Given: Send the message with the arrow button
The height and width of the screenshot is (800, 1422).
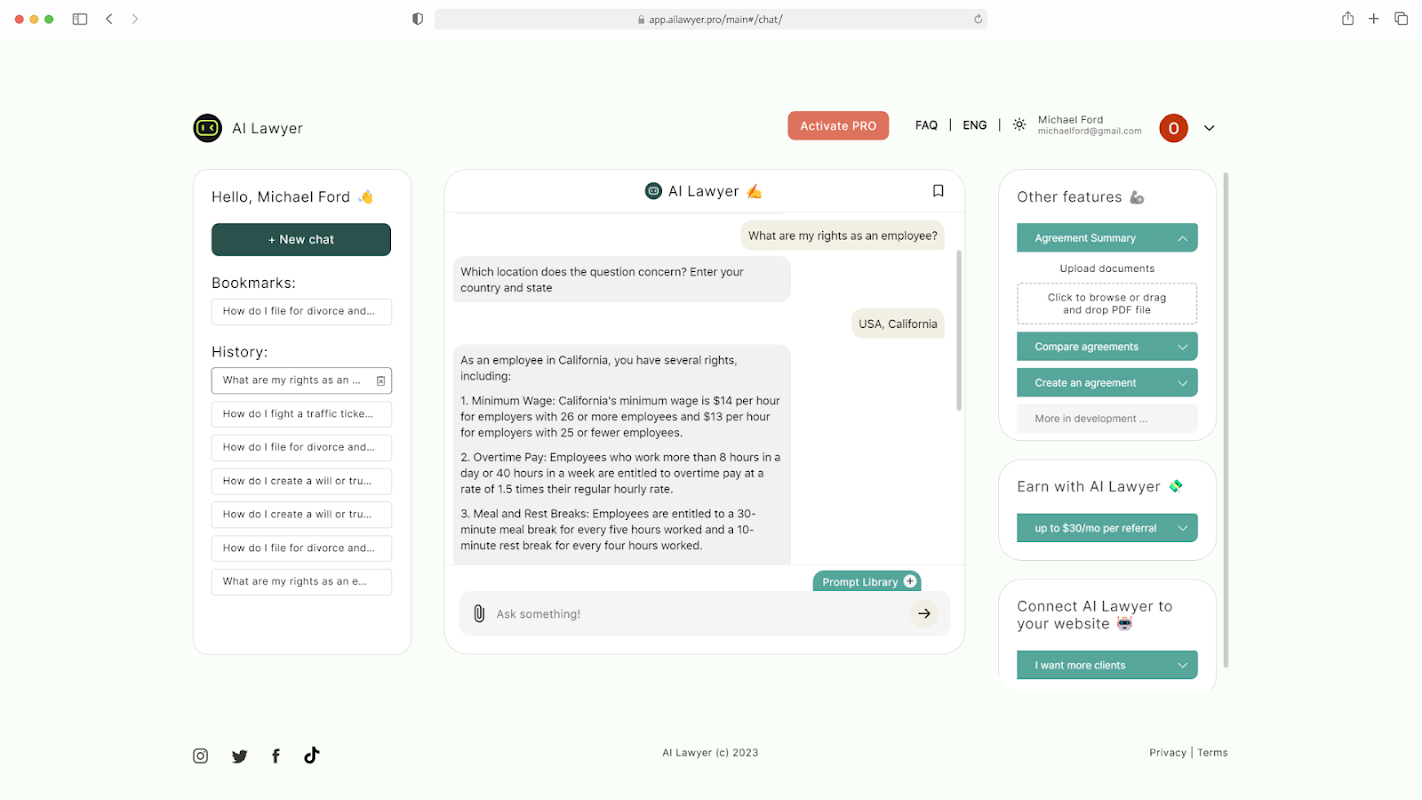Looking at the screenshot, I should coord(924,614).
